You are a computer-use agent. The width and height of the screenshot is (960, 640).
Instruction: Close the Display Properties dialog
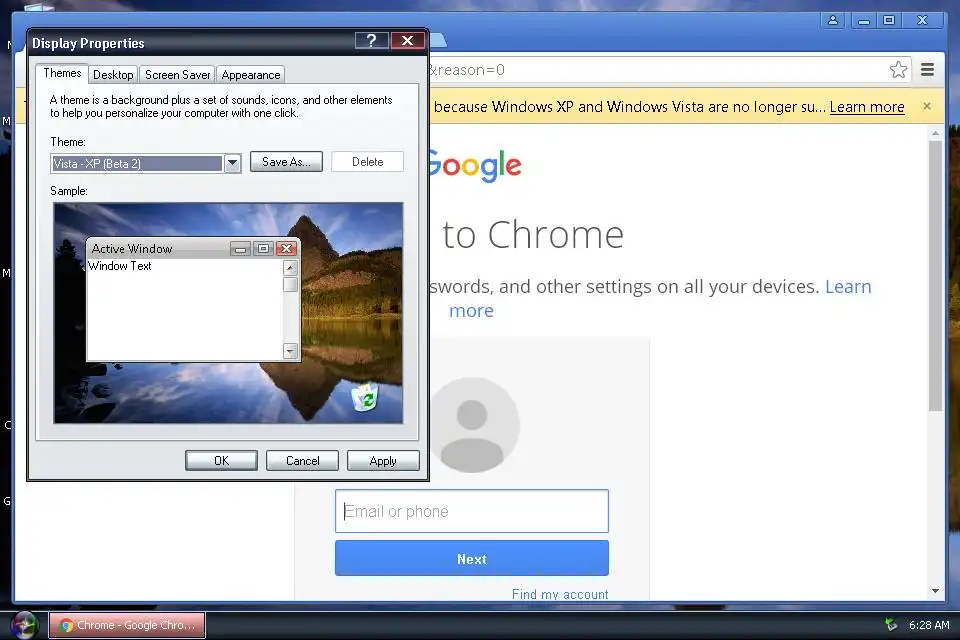point(407,41)
